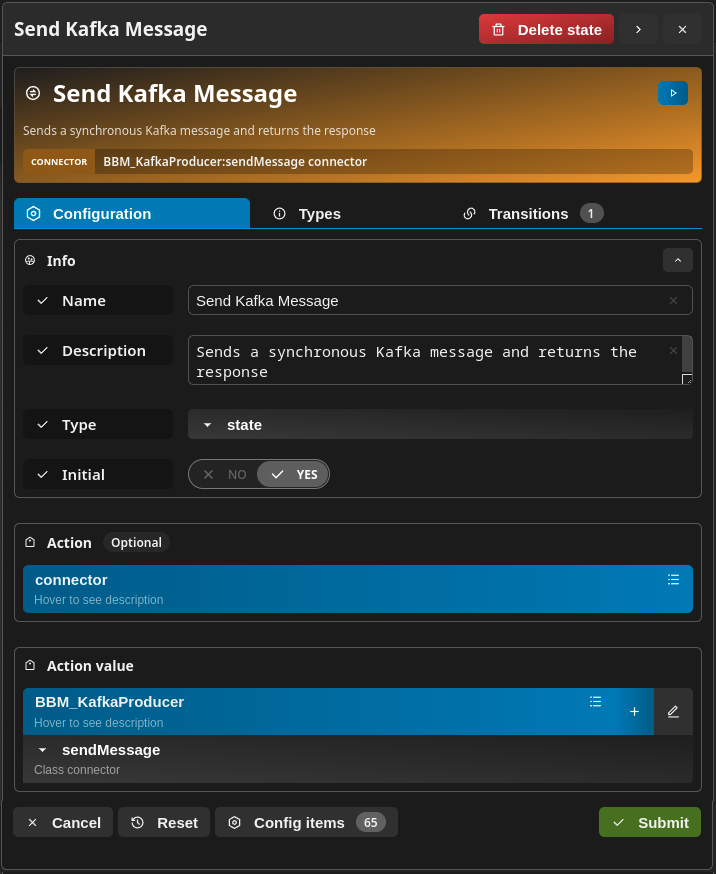Screen dimensions: 716x874
Task: Click pencil edit icon beside BBM_KafkaProducer
Action: [673, 712]
